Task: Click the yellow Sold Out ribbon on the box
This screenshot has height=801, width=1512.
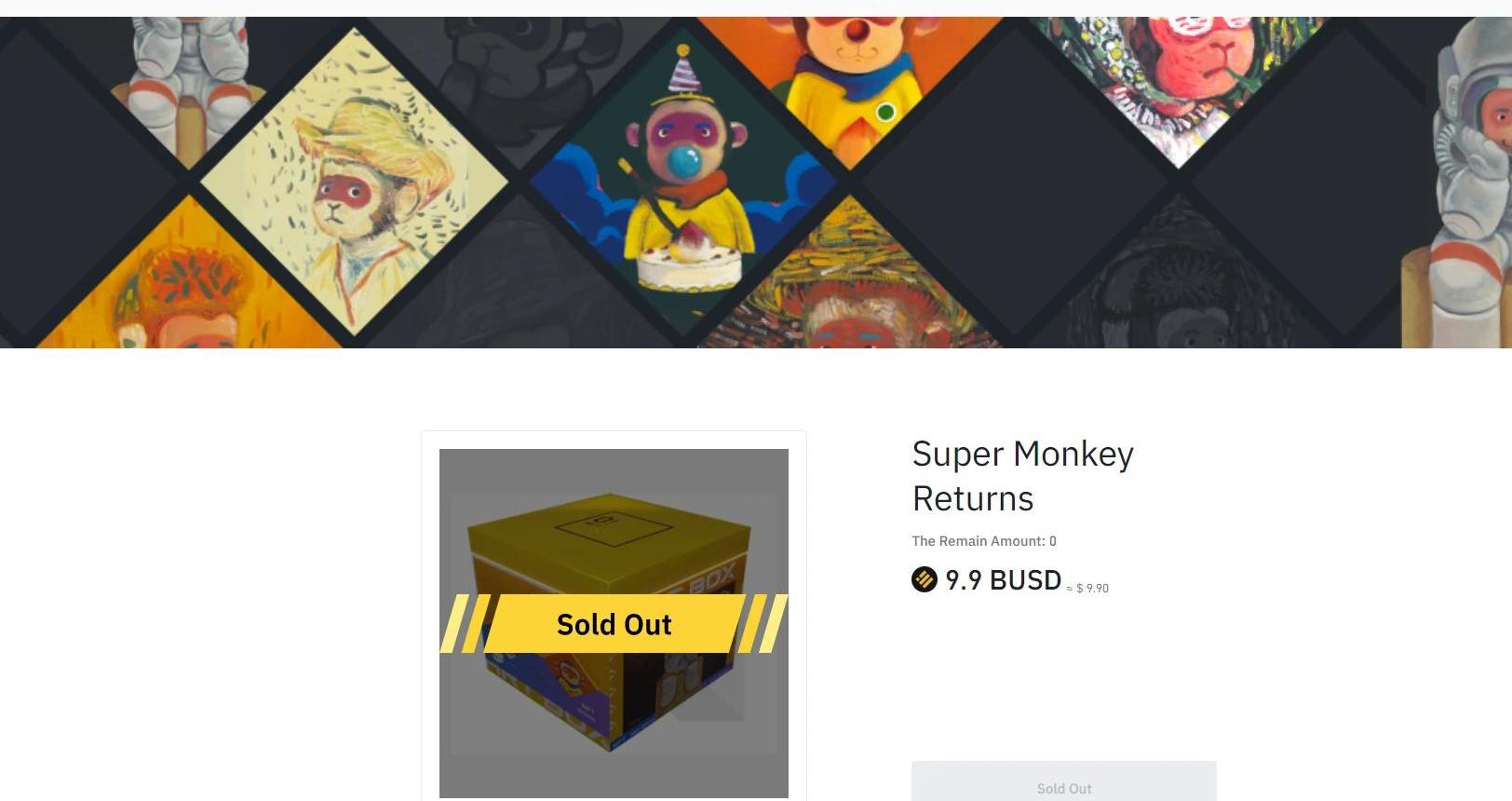Action: [614, 624]
